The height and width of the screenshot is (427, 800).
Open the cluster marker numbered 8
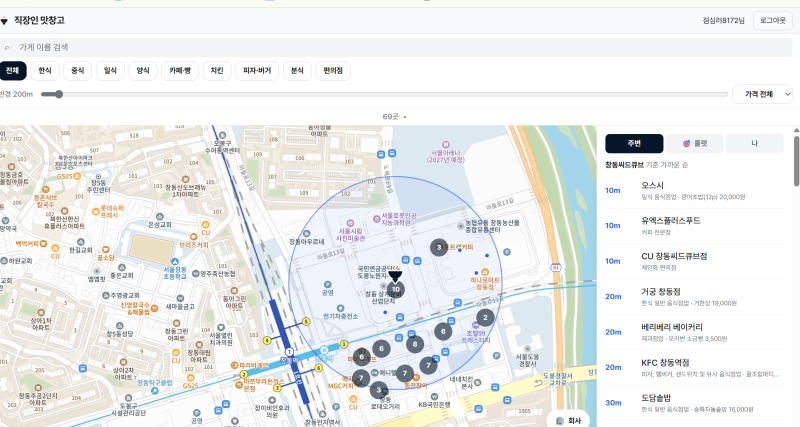coord(415,344)
